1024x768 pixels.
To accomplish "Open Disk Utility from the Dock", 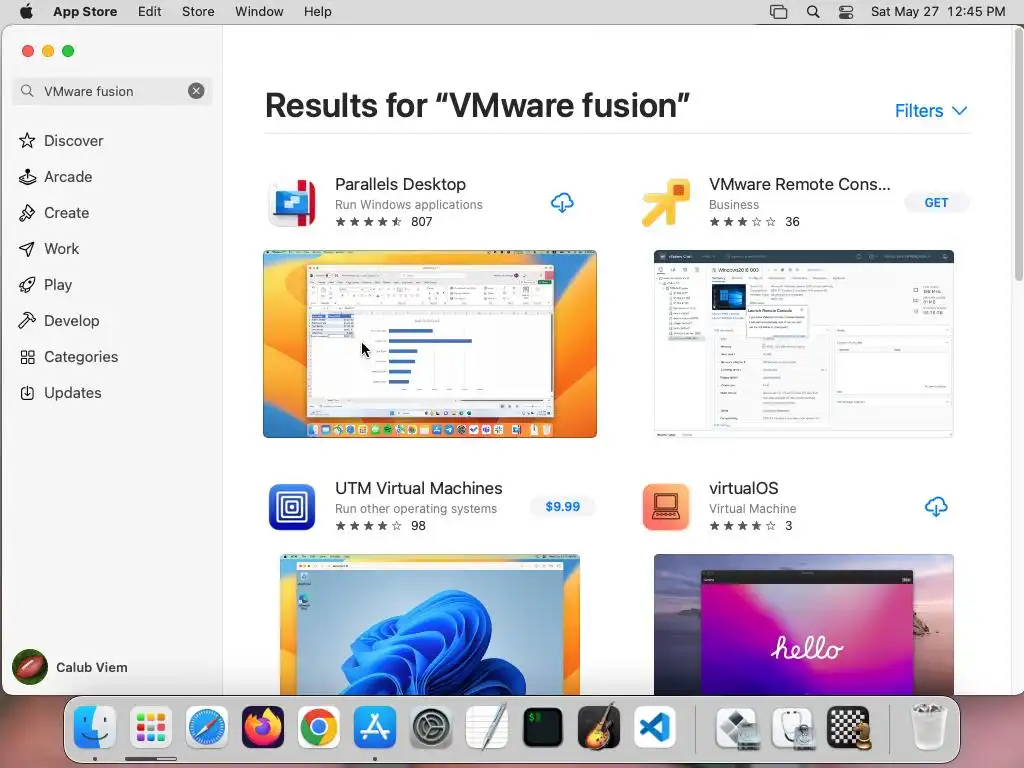I will click(x=793, y=727).
